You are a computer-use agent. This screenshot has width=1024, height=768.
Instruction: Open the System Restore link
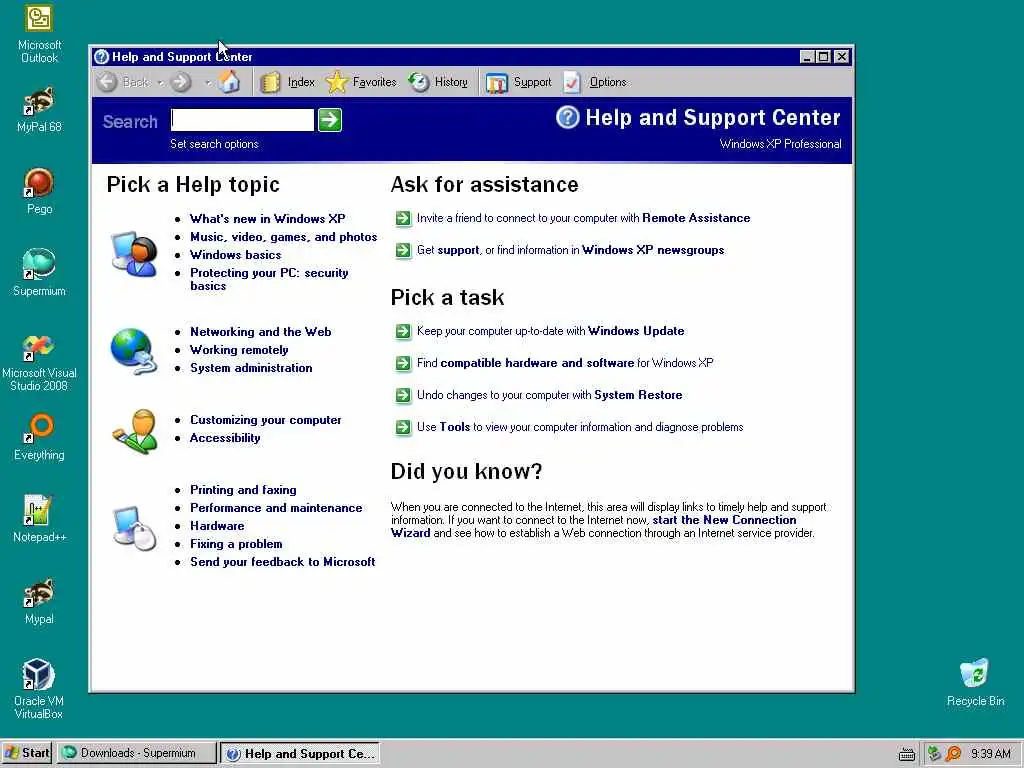coord(638,395)
